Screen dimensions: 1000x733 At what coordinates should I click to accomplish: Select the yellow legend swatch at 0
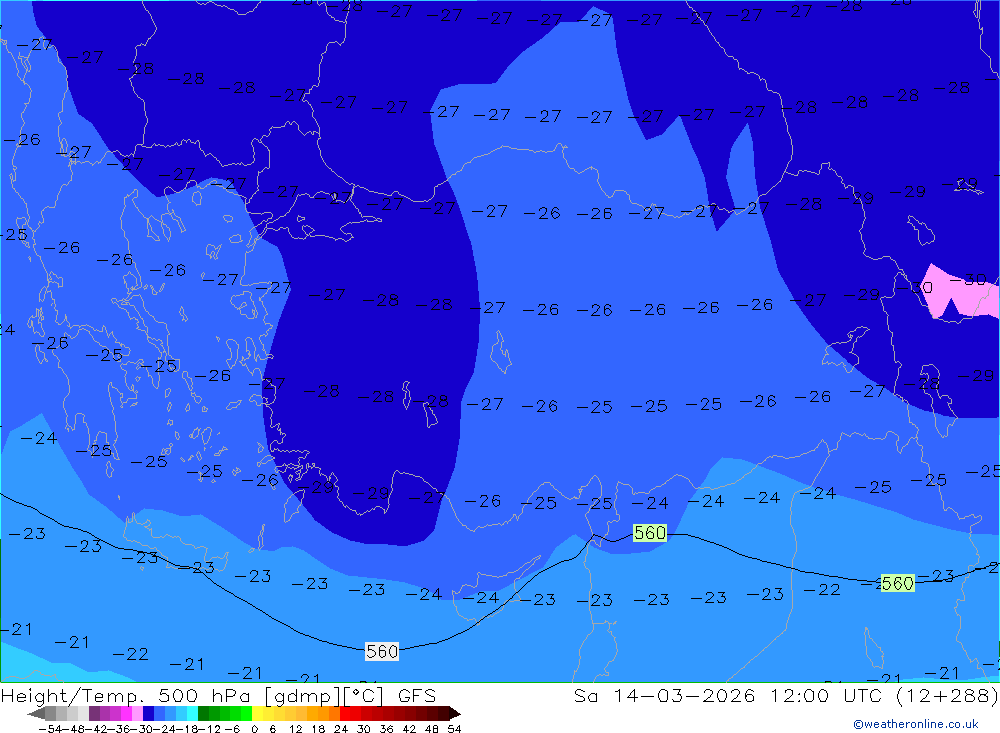pyautogui.click(x=258, y=713)
